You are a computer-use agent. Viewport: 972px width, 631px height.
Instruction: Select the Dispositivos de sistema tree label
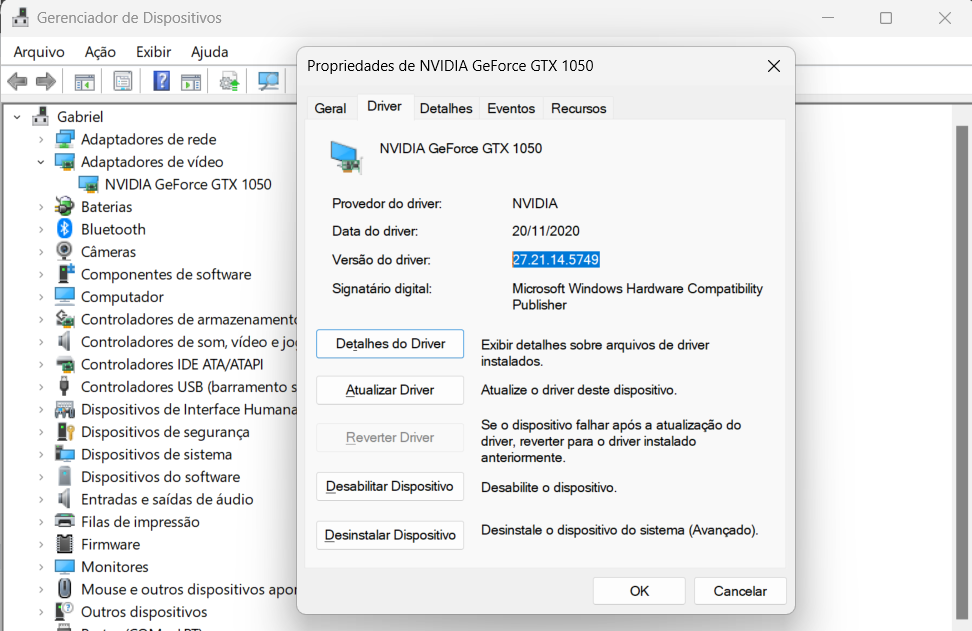(156, 454)
